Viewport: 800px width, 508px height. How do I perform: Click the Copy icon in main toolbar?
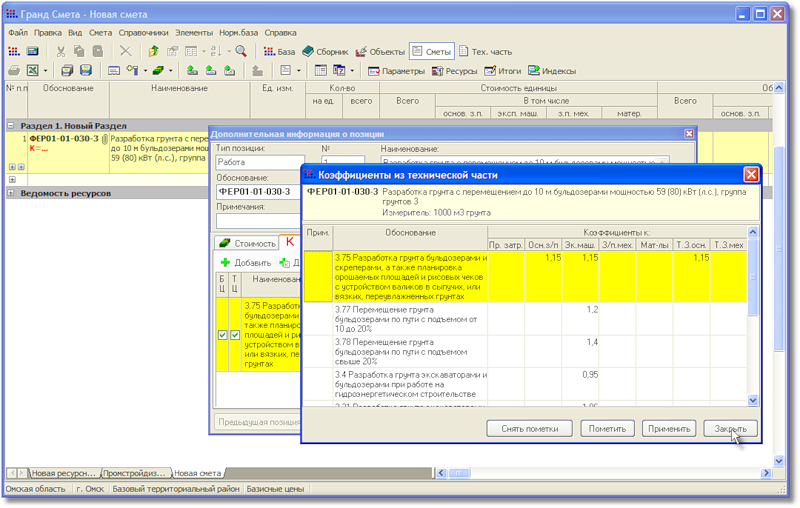point(79,52)
